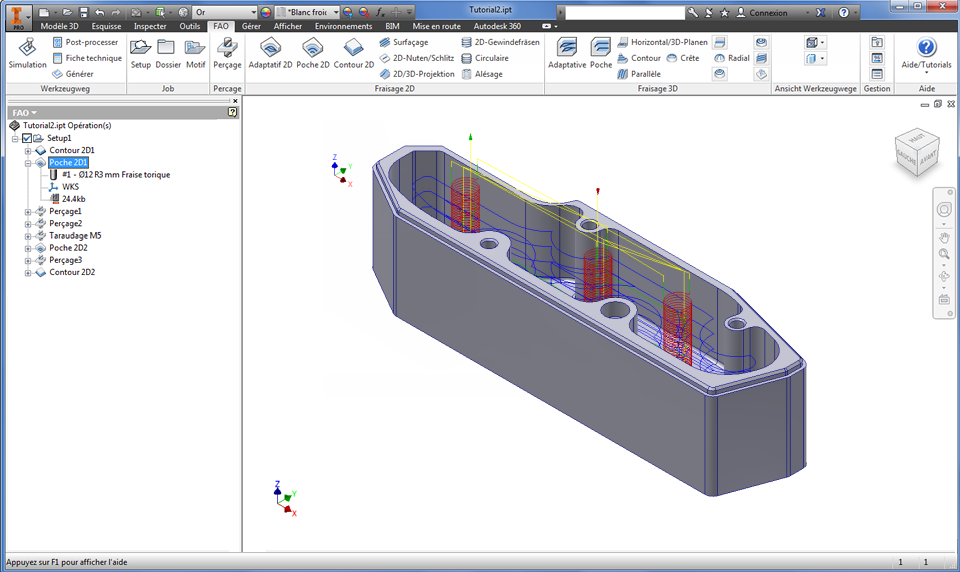Expand Poche 2D2 tree node
The image size is (960, 572).
point(28,249)
